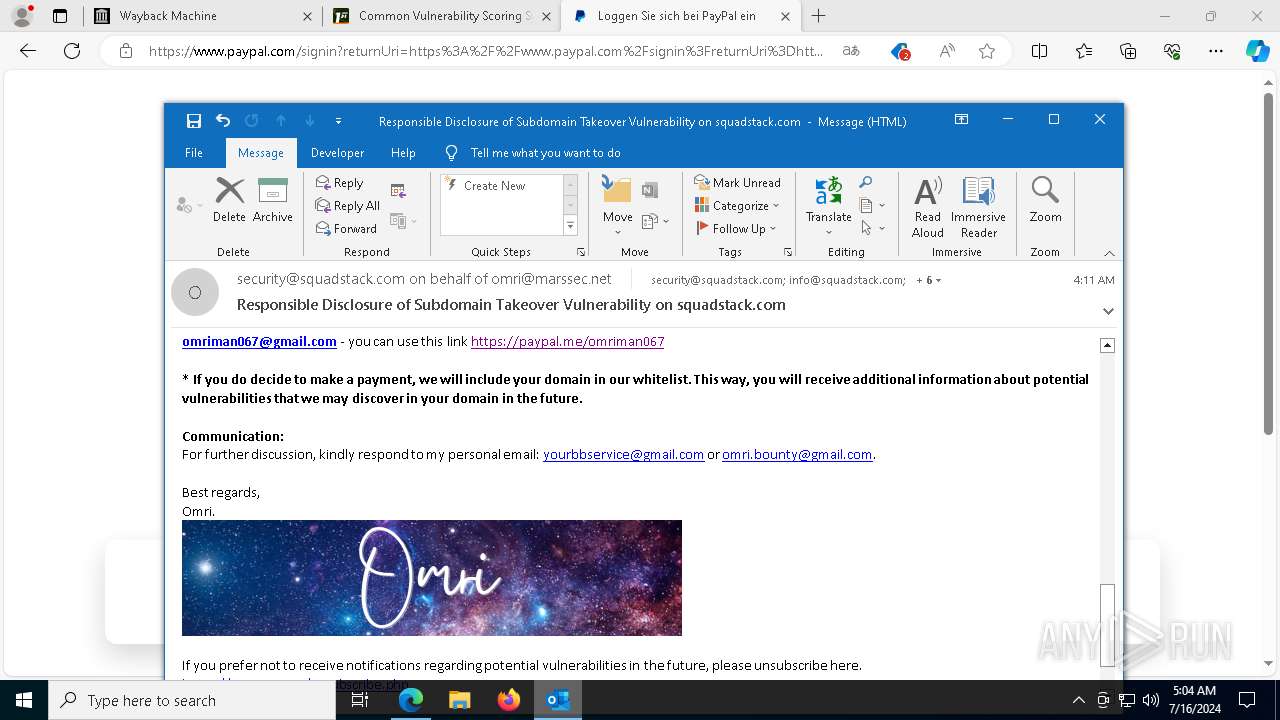This screenshot has height=720, width=1280.
Task: Start Read Aloud
Action: click(x=928, y=207)
